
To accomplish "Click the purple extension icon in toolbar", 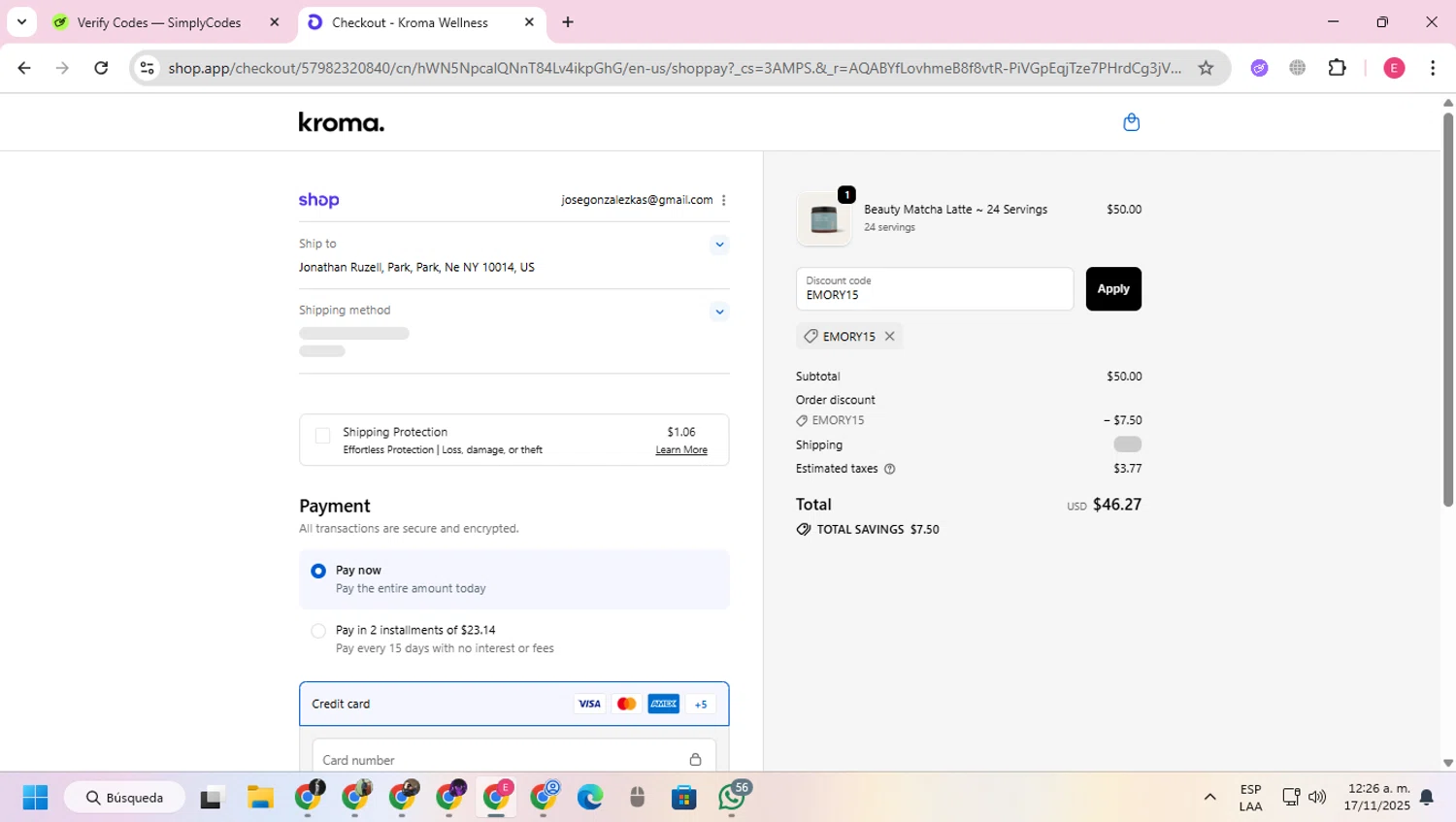I will 1259,68.
